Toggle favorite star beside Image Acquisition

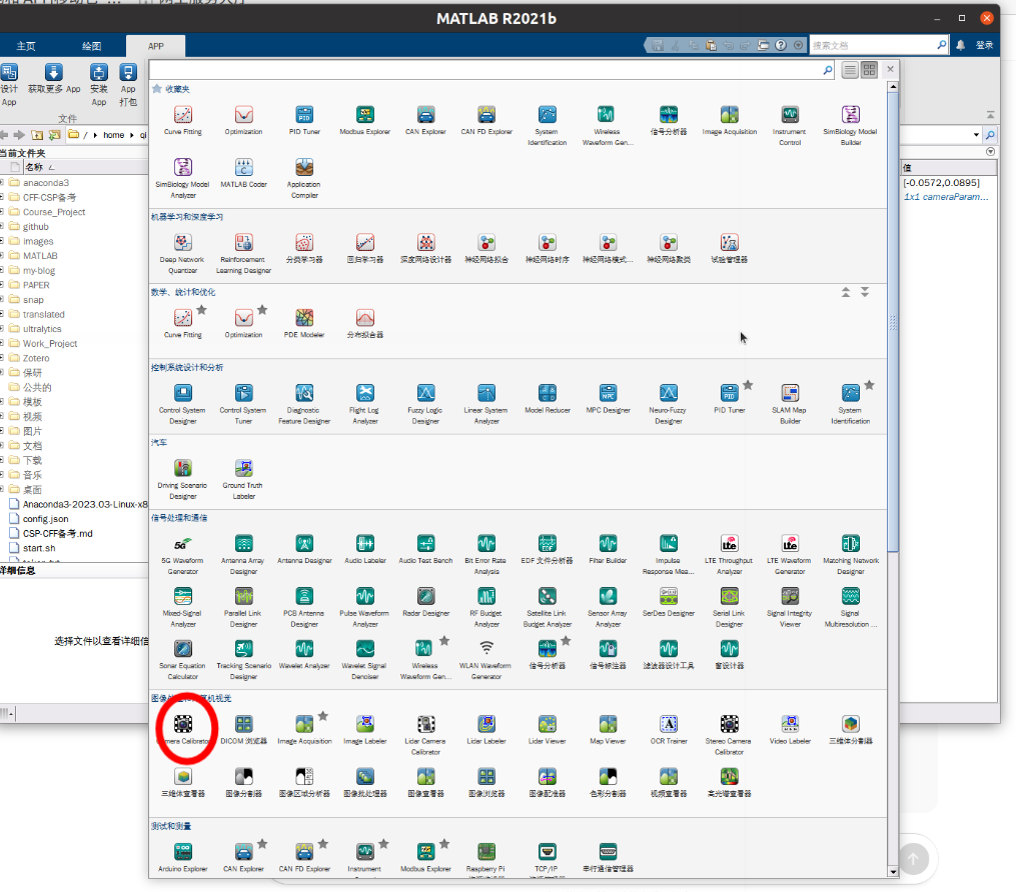click(x=323, y=716)
